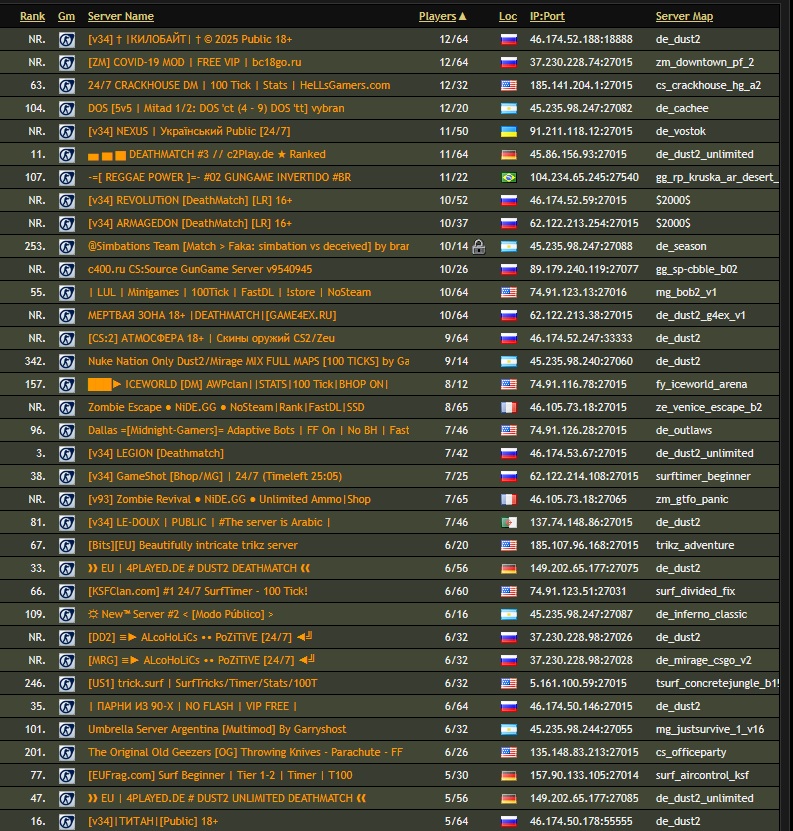Click the 8/12 players count cell
793x831 pixels.
456,384
